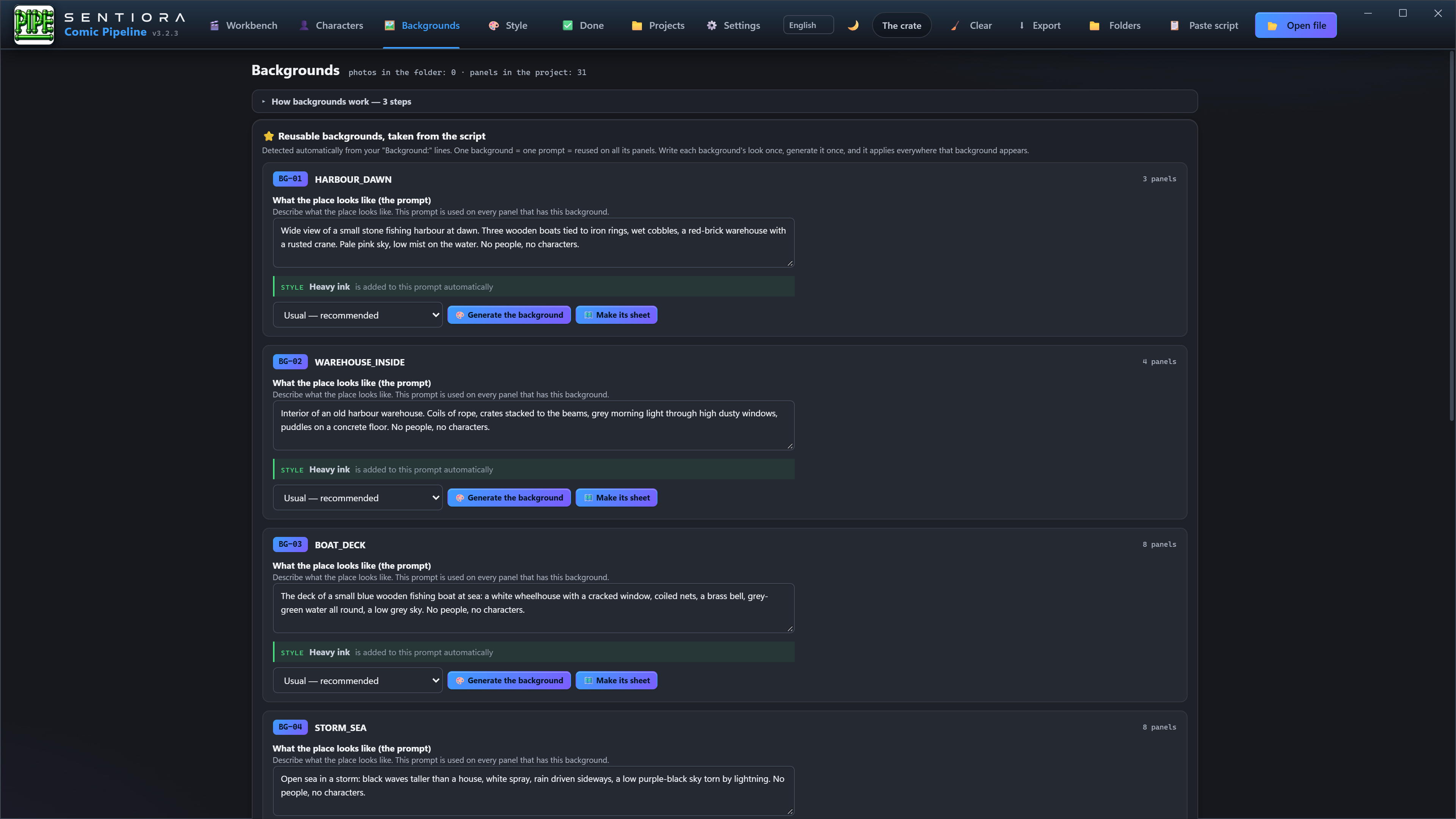1456x819 pixels.
Task: Click the Open file button
Action: pos(1296,25)
